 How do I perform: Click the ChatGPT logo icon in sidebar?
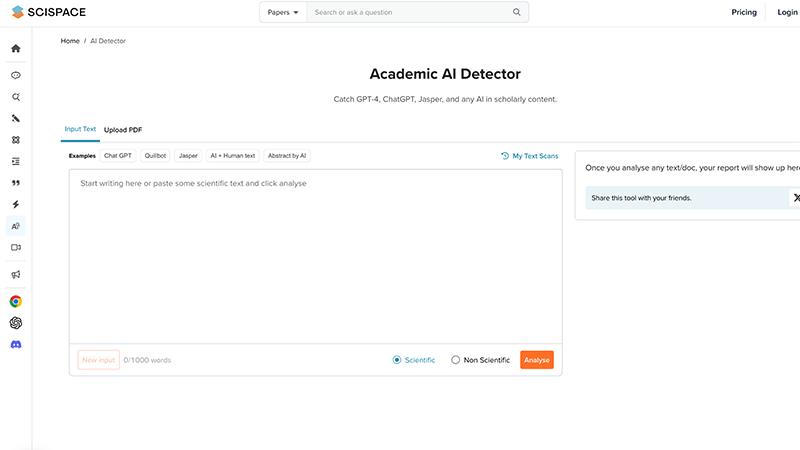click(x=16, y=323)
